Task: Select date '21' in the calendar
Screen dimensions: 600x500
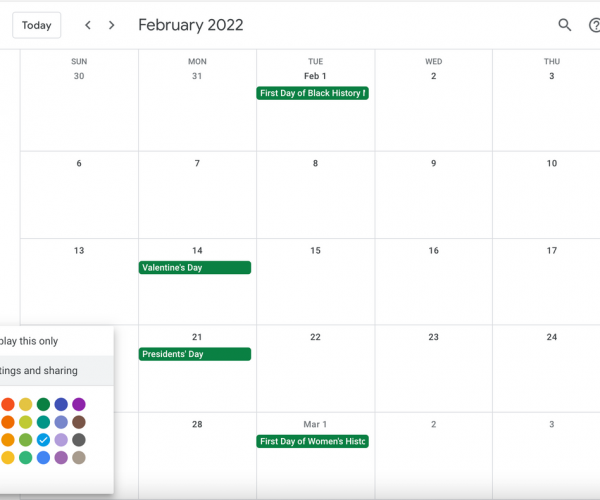Action: pos(197,337)
